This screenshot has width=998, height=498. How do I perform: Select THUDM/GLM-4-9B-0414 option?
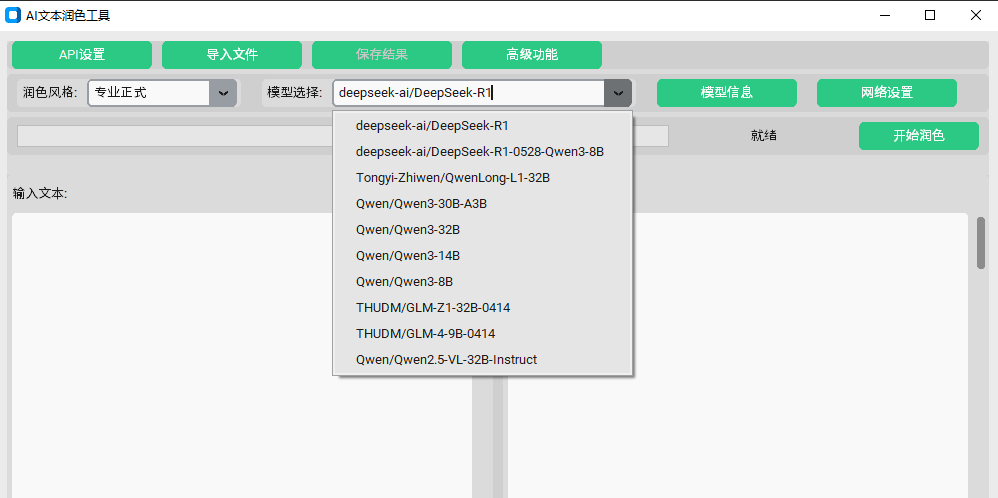[x=482, y=334]
